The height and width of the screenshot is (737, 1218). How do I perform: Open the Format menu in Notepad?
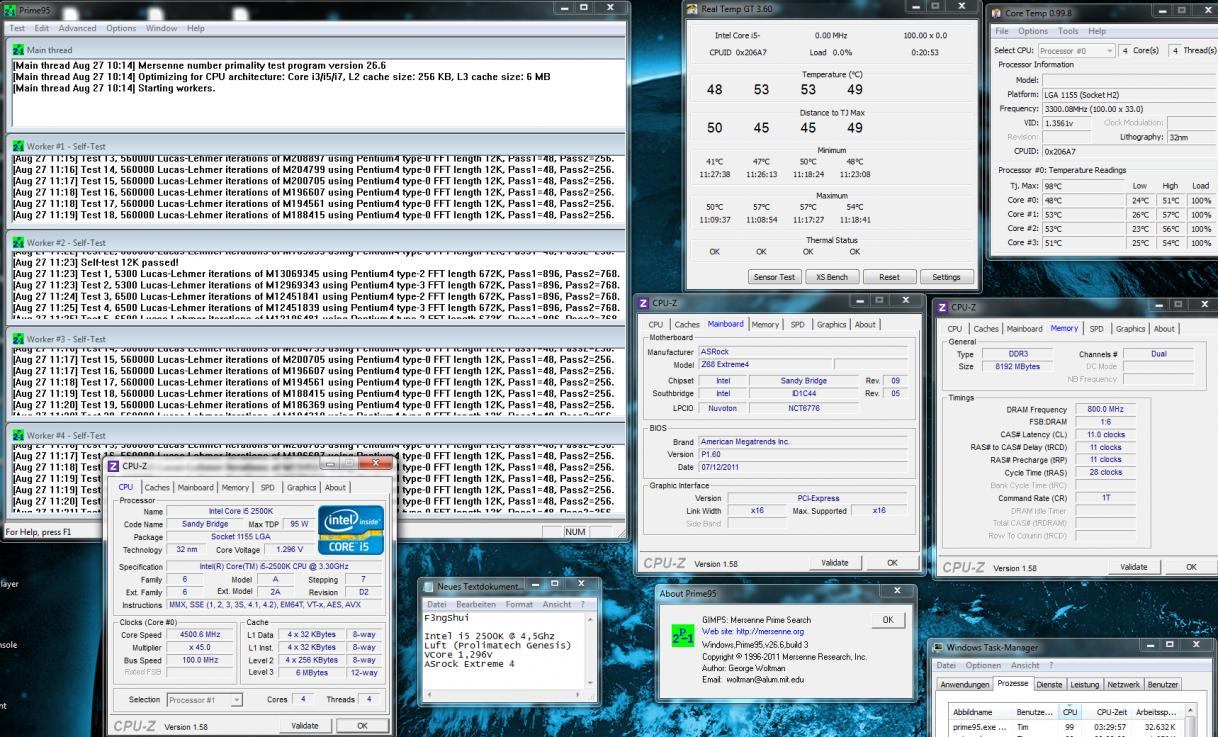[521, 604]
